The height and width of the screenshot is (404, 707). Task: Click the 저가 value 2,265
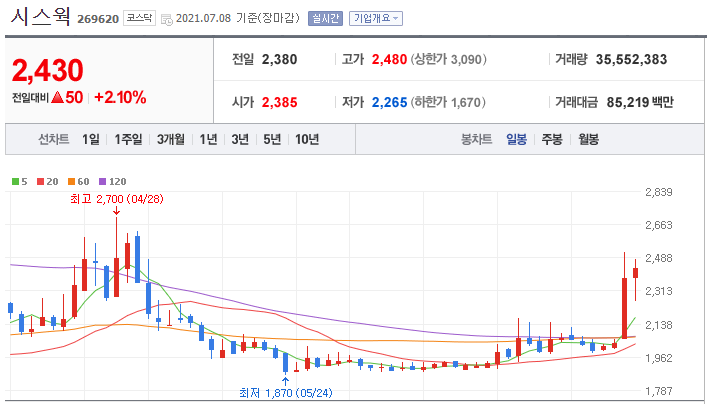click(x=390, y=103)
